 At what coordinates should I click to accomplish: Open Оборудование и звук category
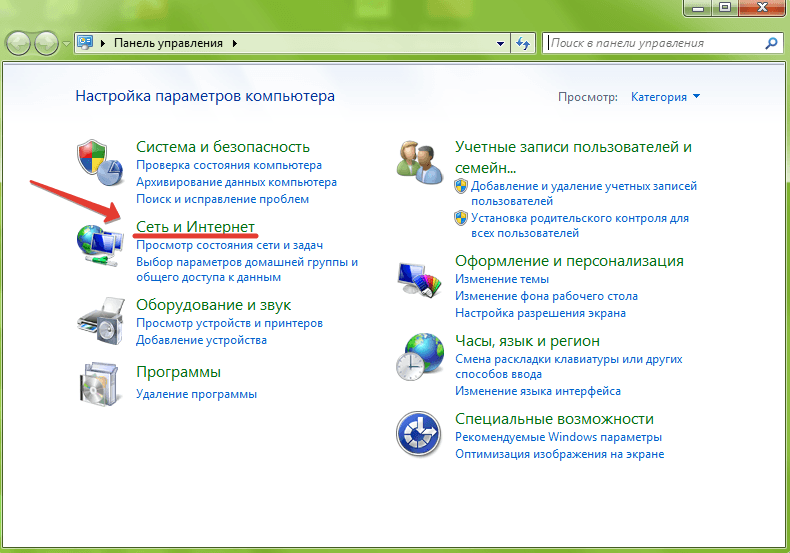214,305
